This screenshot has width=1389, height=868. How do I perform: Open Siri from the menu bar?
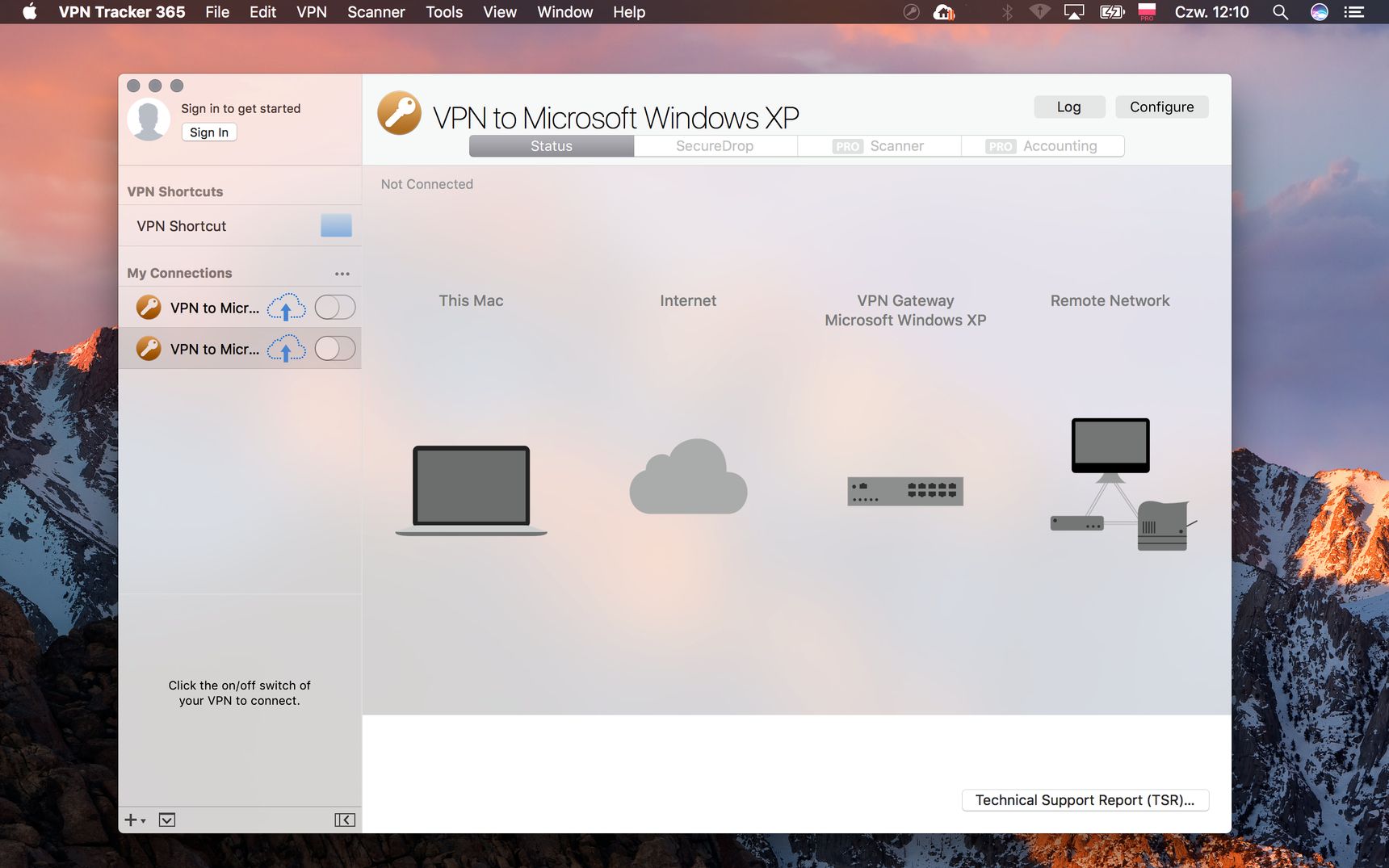click(x=1320, y=12)
